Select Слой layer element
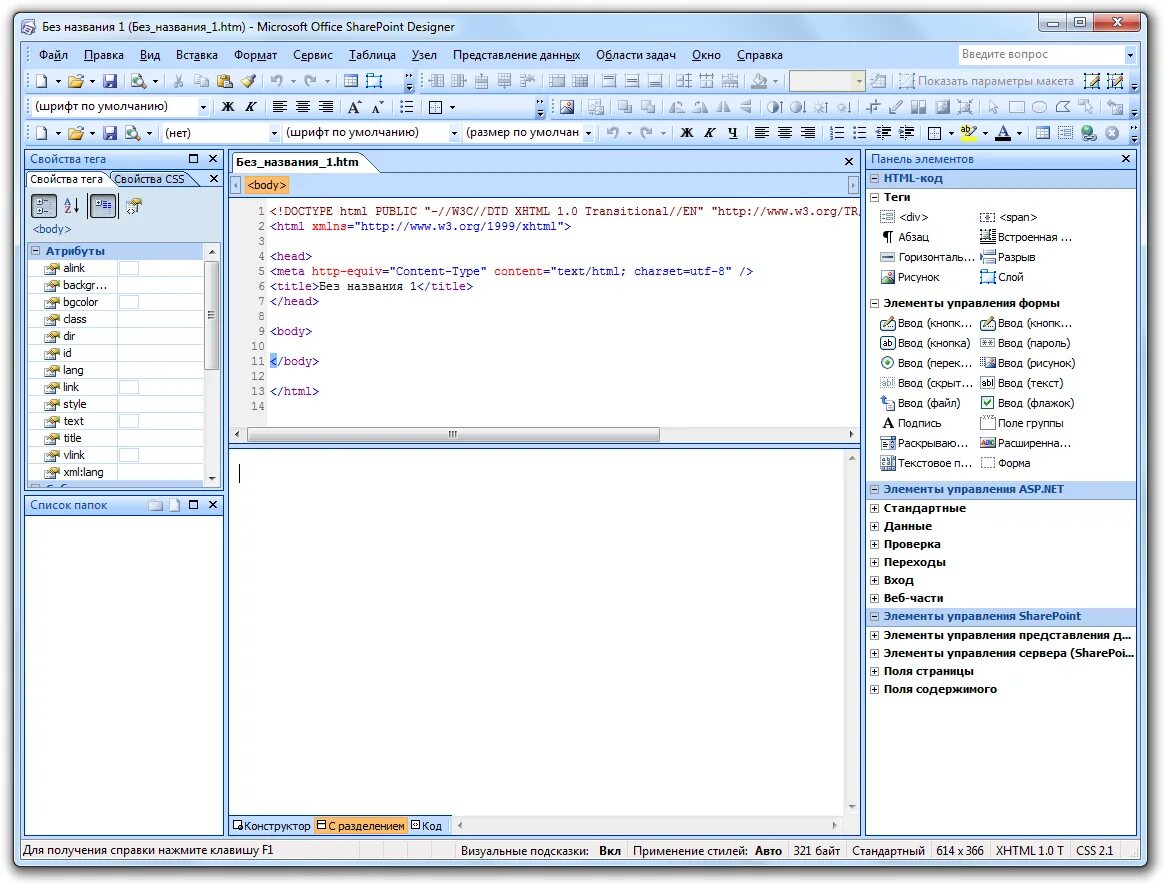 click(x=1002, y=277)
